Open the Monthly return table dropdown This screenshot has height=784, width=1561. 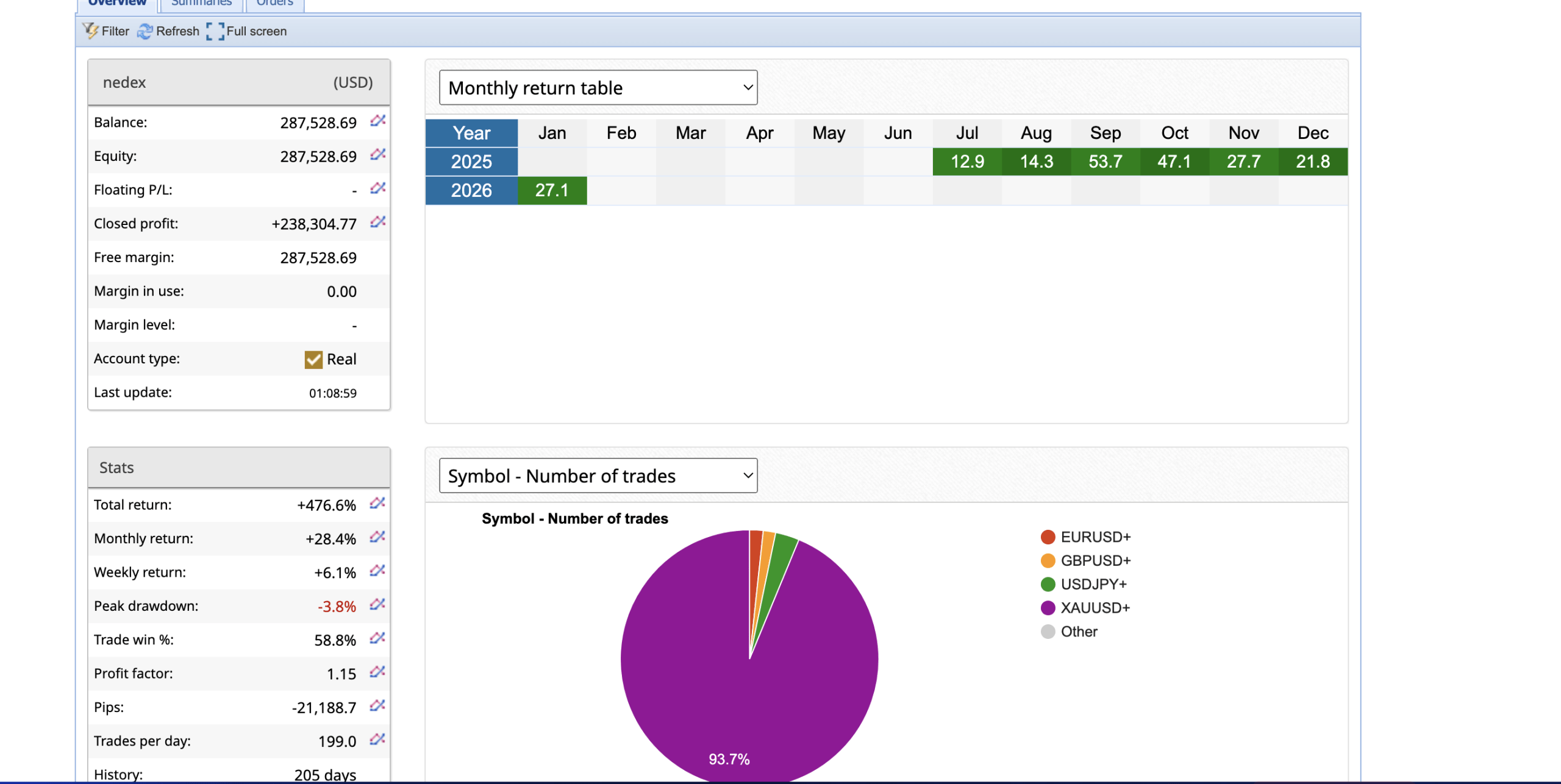pyautogui.click(x=598, y=87)
